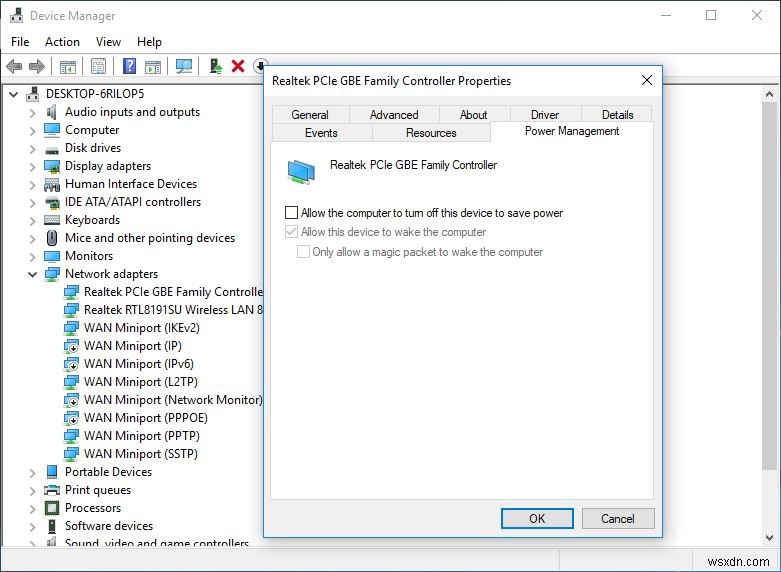The image size is (781, 572).
Task: Expand the Disk drives node
Action: pyautogui.click(x=32, y=149)
